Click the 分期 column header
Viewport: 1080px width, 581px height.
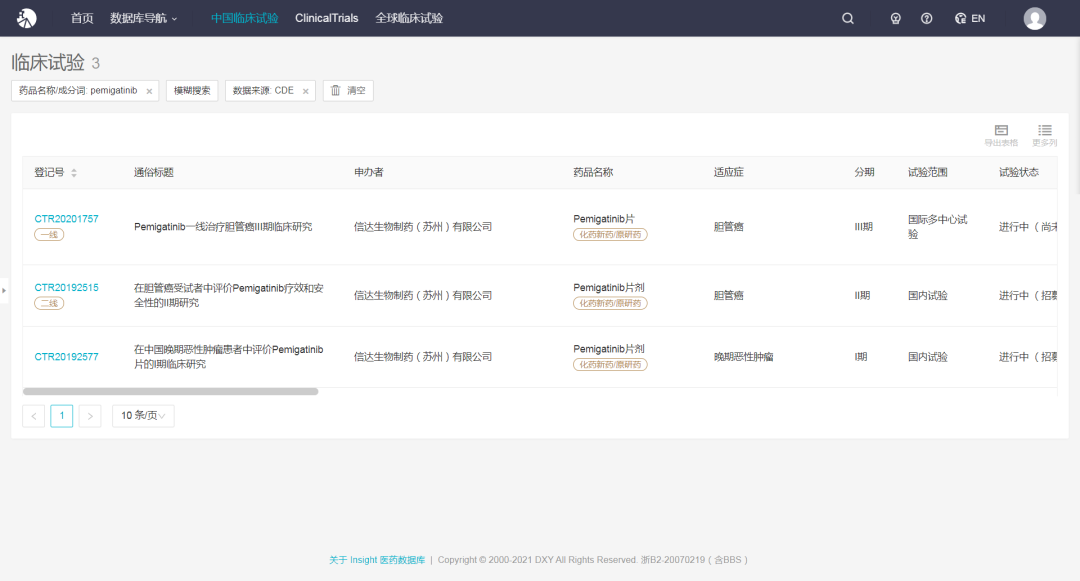point(864,173)
